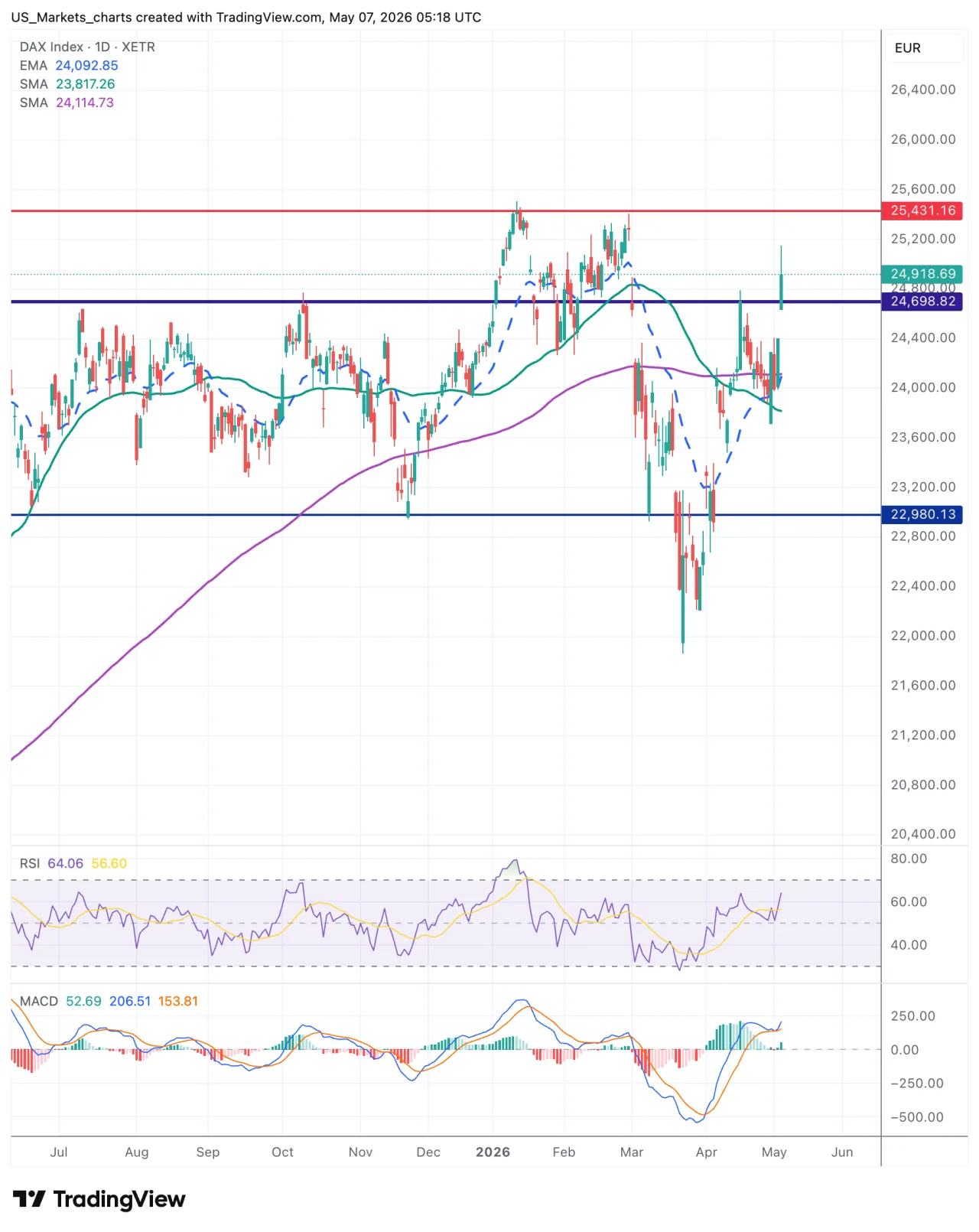This screenshot has width=979, height=1232.
Task: Click the EUR currency label
Action: 908,48
